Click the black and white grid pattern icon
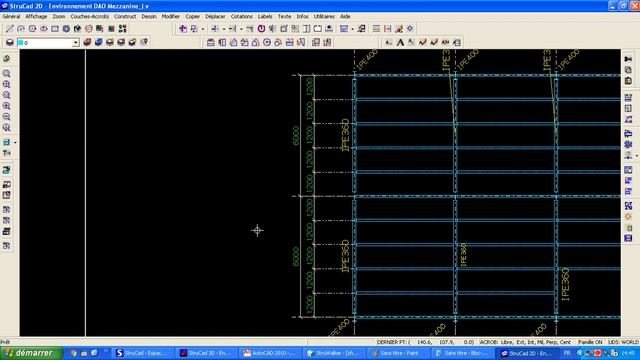The width and height of the screenshot is (640, 360). (x=122, y=29)
